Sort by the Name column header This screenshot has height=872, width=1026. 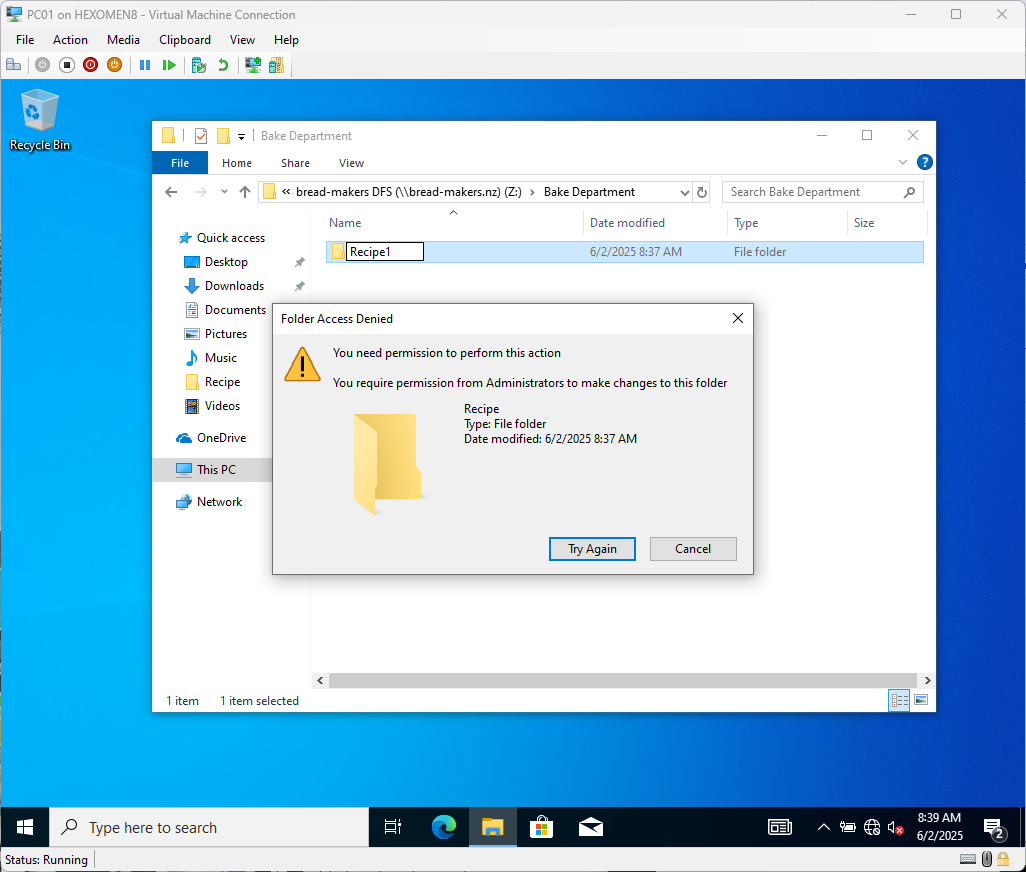[x=453, y=223]
